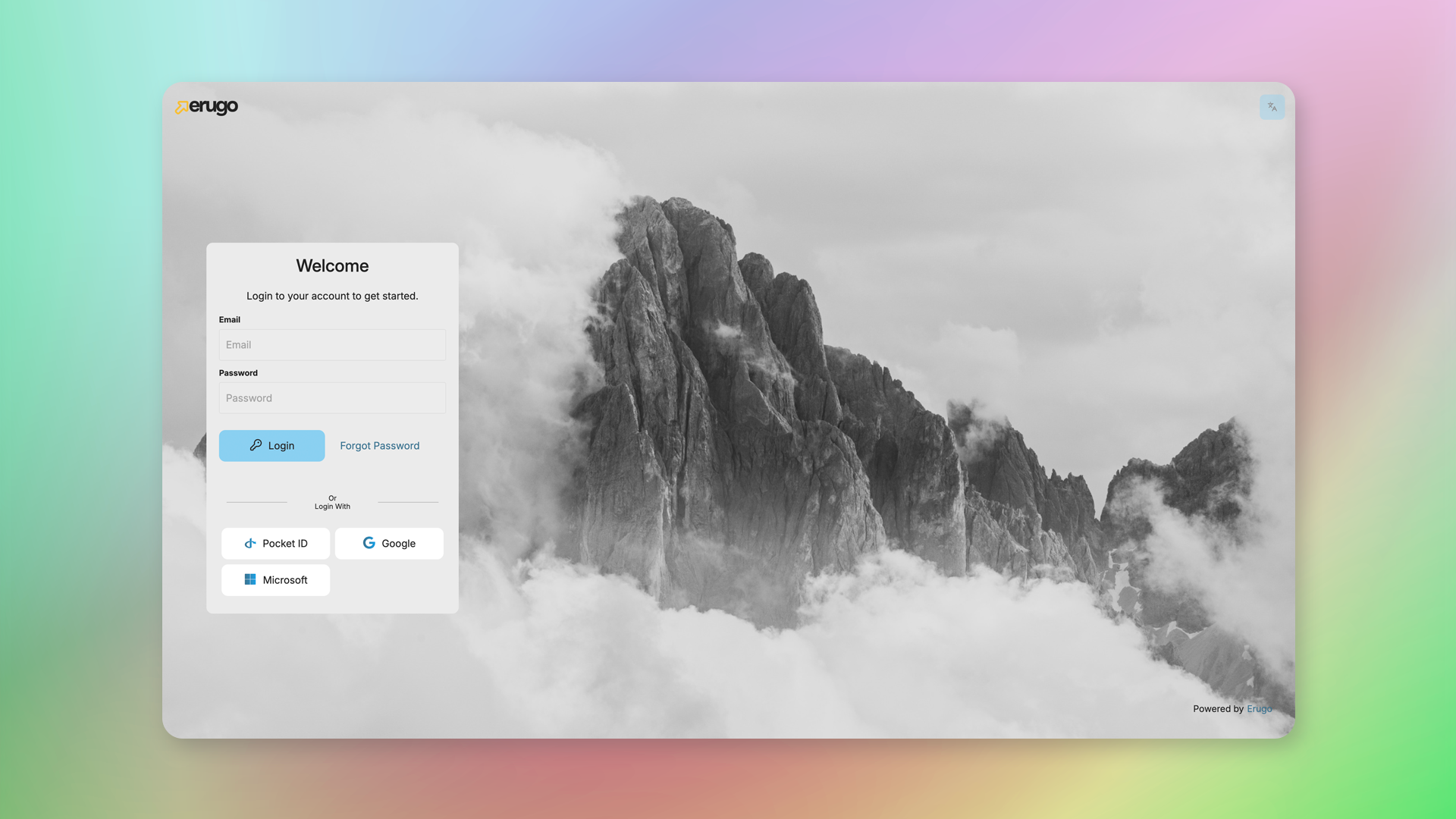This screenshot has width=1456, height=819.
Task: Click the Email field label
Action: (230, 320)
